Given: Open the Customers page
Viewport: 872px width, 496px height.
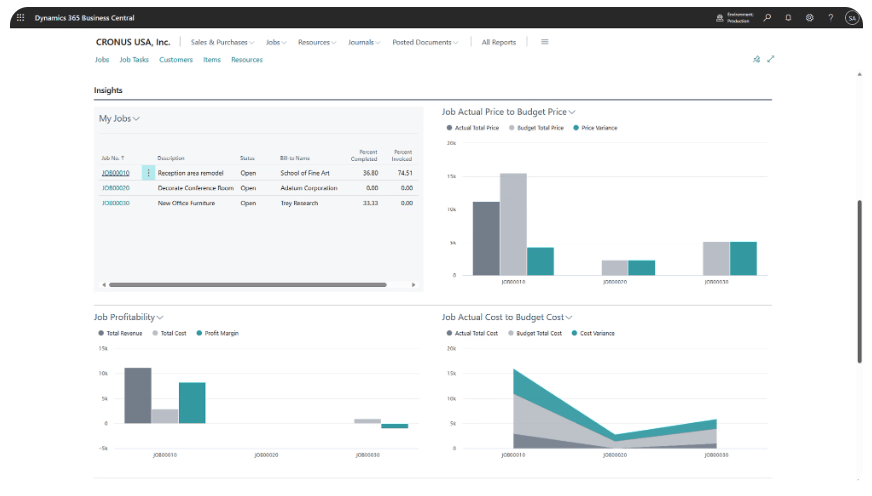Looking at the screenshot, I should 176,59.
